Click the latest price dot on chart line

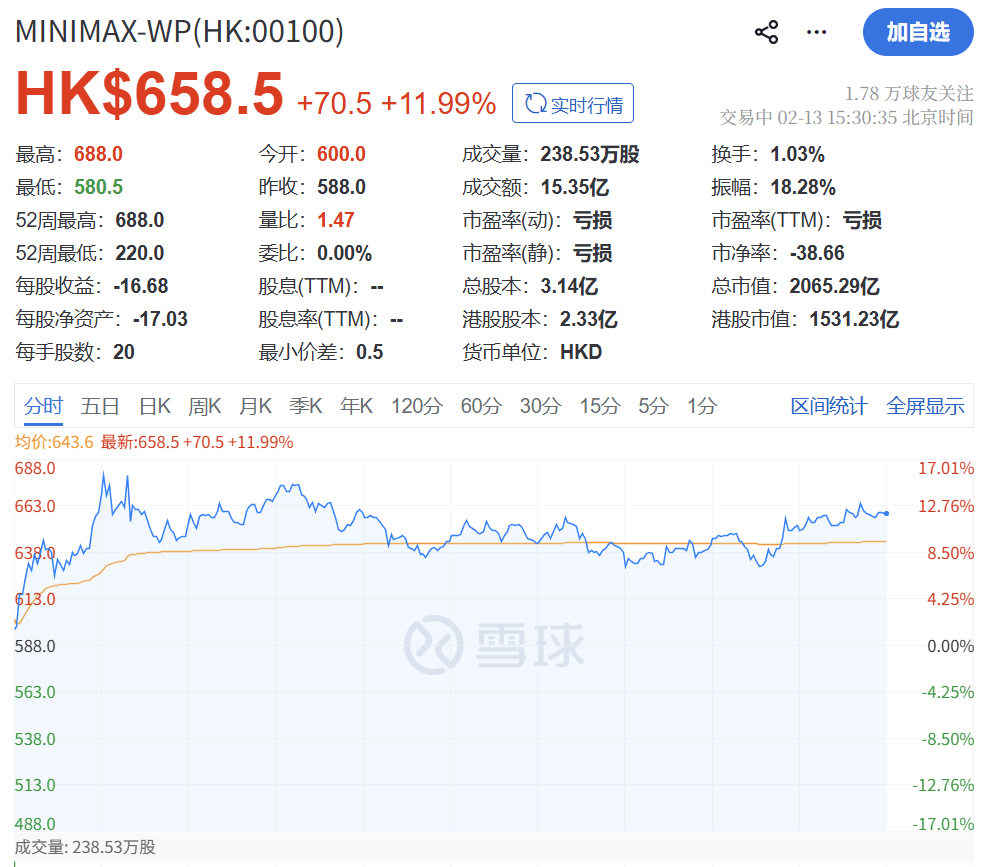[886, 513]
